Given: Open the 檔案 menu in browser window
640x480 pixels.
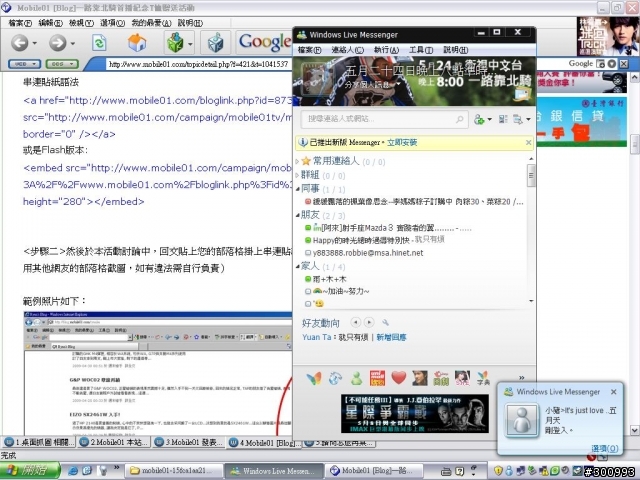Looking at the screenshot, I should tap(20, 23).
